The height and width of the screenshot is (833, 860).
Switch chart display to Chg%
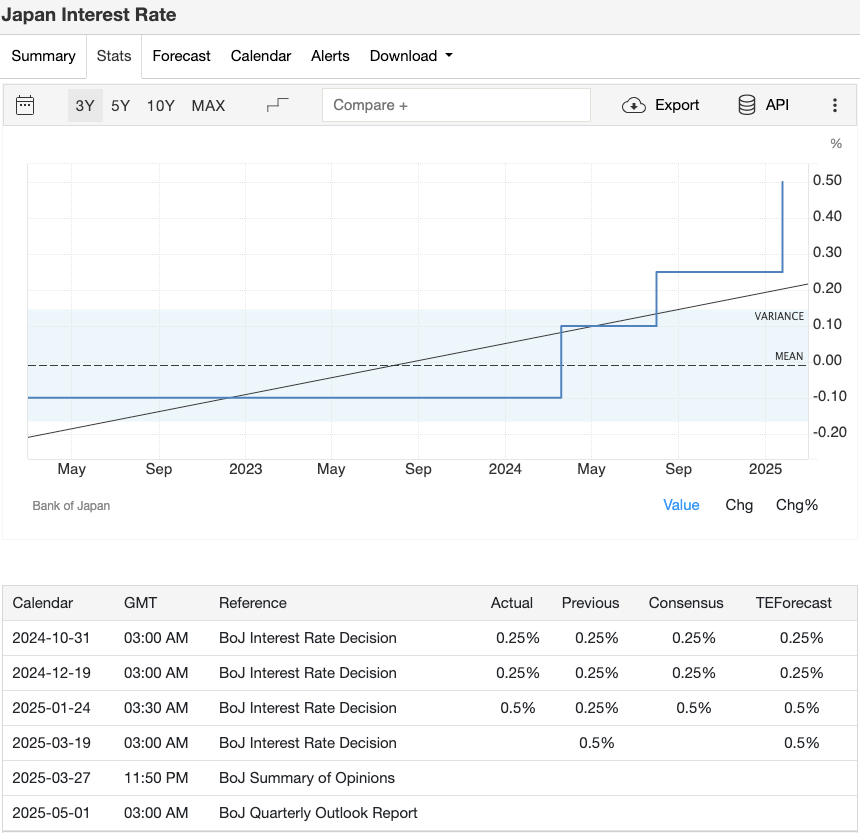797,505
